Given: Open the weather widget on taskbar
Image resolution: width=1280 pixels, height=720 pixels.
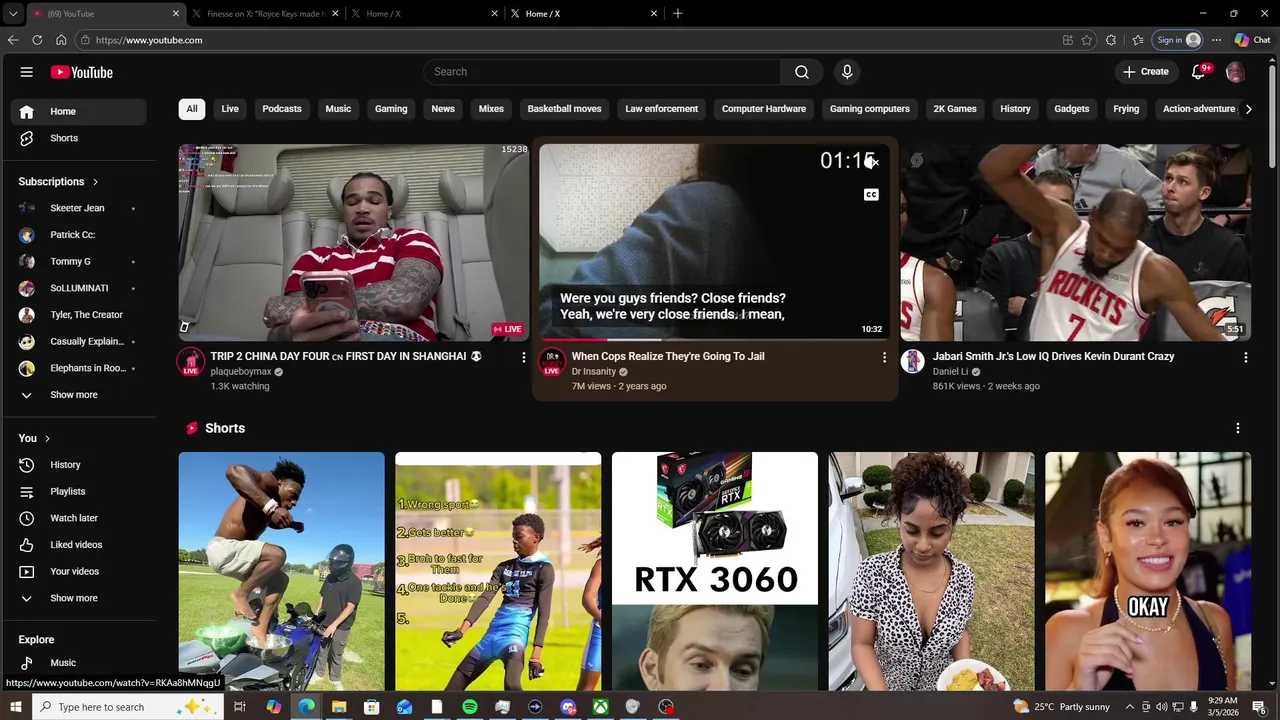Looking at the screenshot, I should 1061,707.
